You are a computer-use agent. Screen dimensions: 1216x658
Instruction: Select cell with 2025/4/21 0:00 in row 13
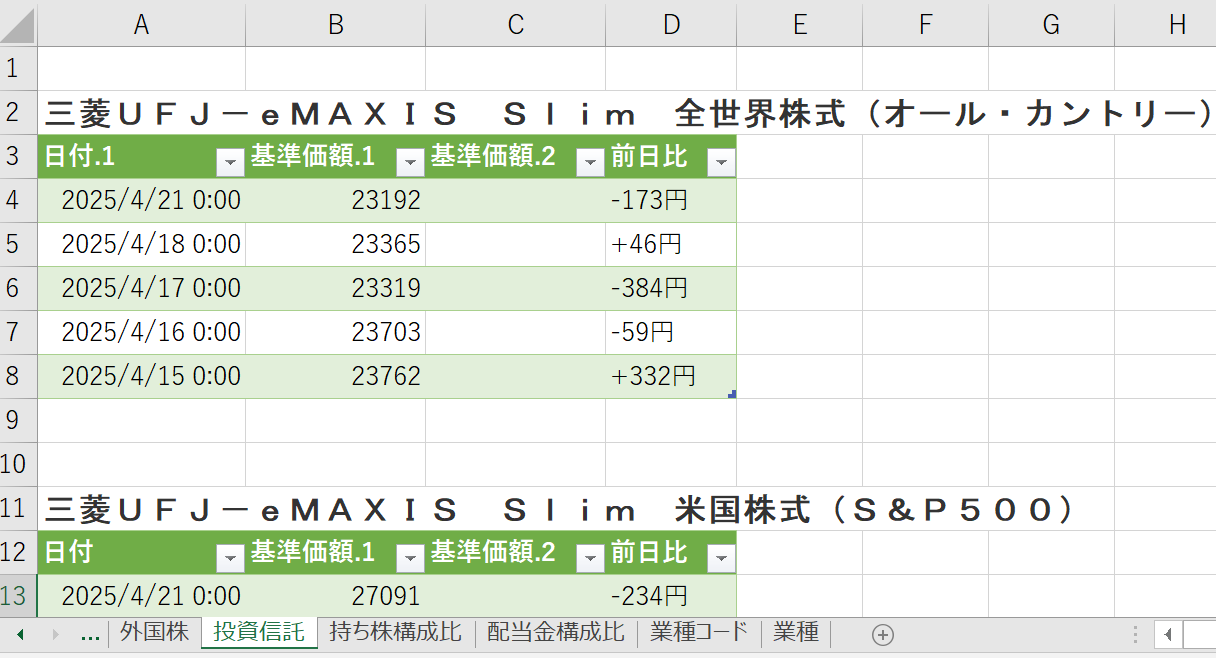point(141,596)
